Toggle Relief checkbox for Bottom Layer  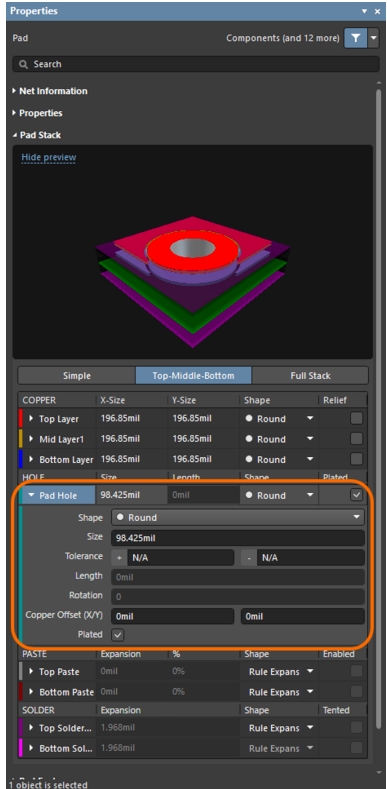[356, 459]
